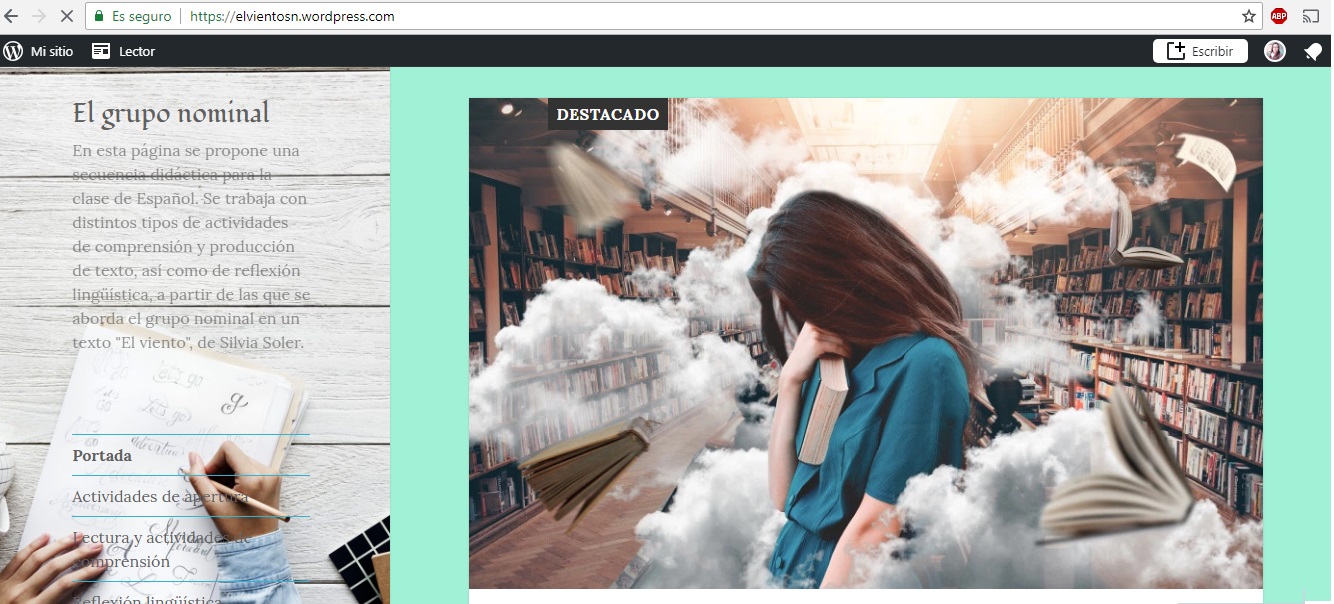Go back with the browser back arrow
The height and width of the screenshot is (604, 1334).
[11, 16]
